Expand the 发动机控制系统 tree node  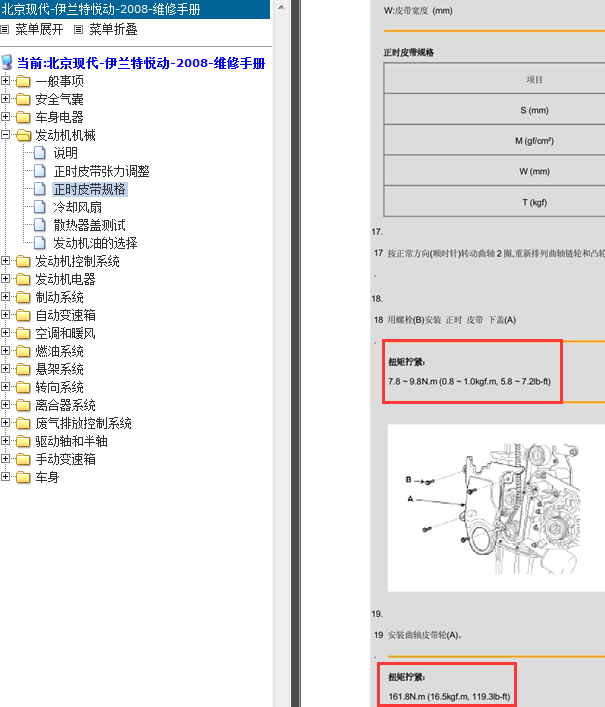click(5, 261)
